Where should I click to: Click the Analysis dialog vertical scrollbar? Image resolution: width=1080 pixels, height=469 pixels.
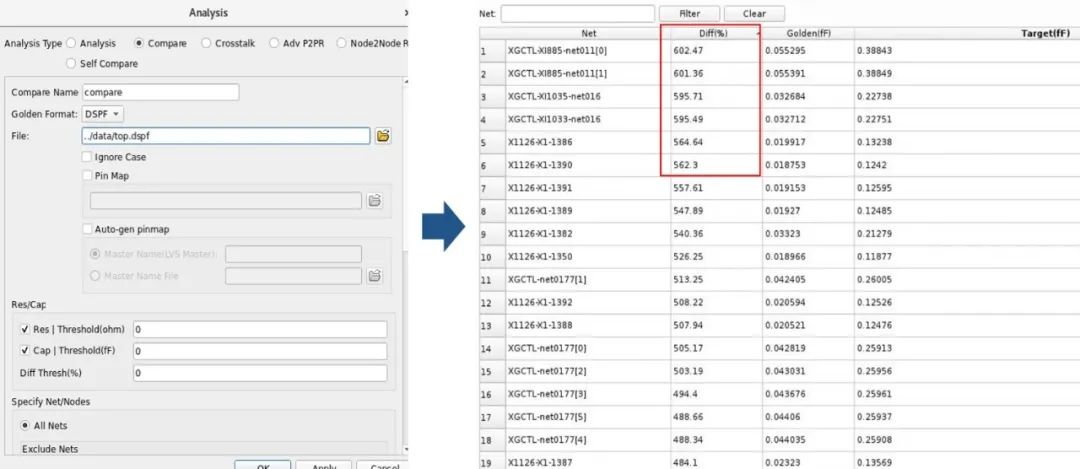tap(406, 265)
